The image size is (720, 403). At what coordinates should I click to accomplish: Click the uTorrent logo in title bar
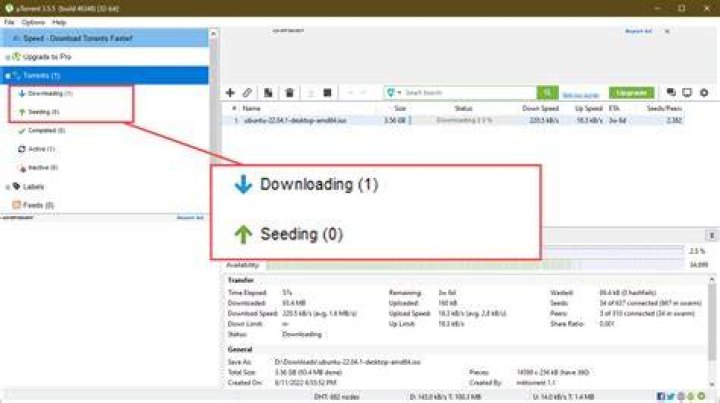(x=9, y=8)
